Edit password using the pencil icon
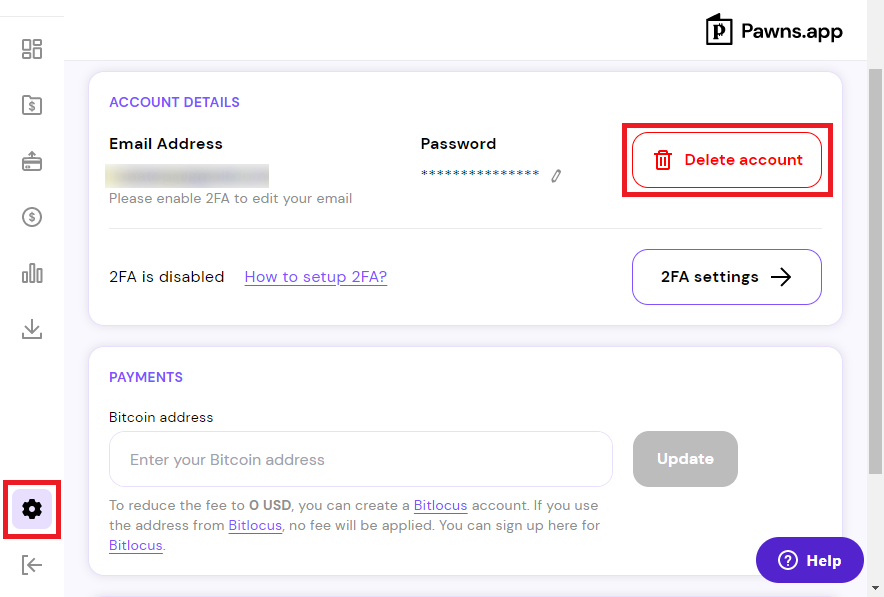This screenshot has width=884, height=597. [x=556, y=176]
